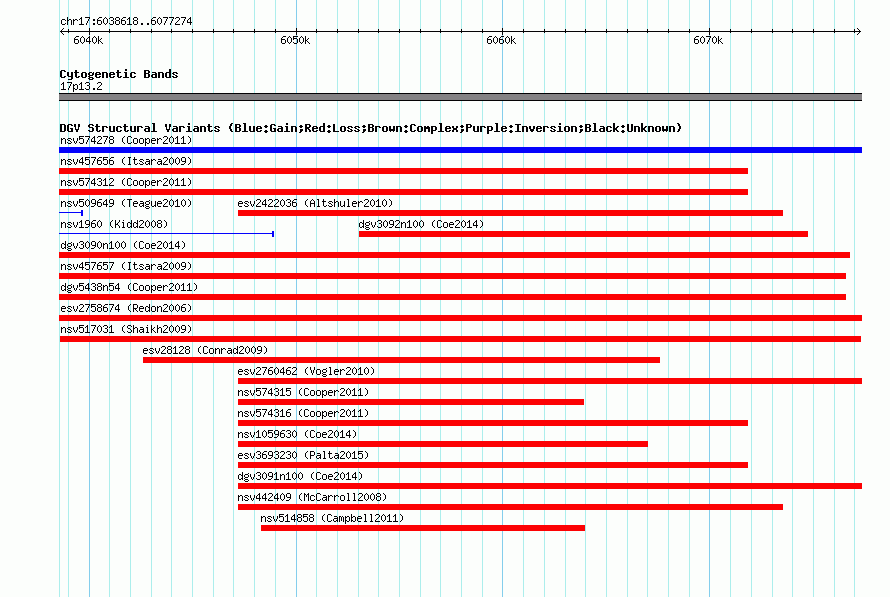Click the red bar under nsv457657

point(452,276)
